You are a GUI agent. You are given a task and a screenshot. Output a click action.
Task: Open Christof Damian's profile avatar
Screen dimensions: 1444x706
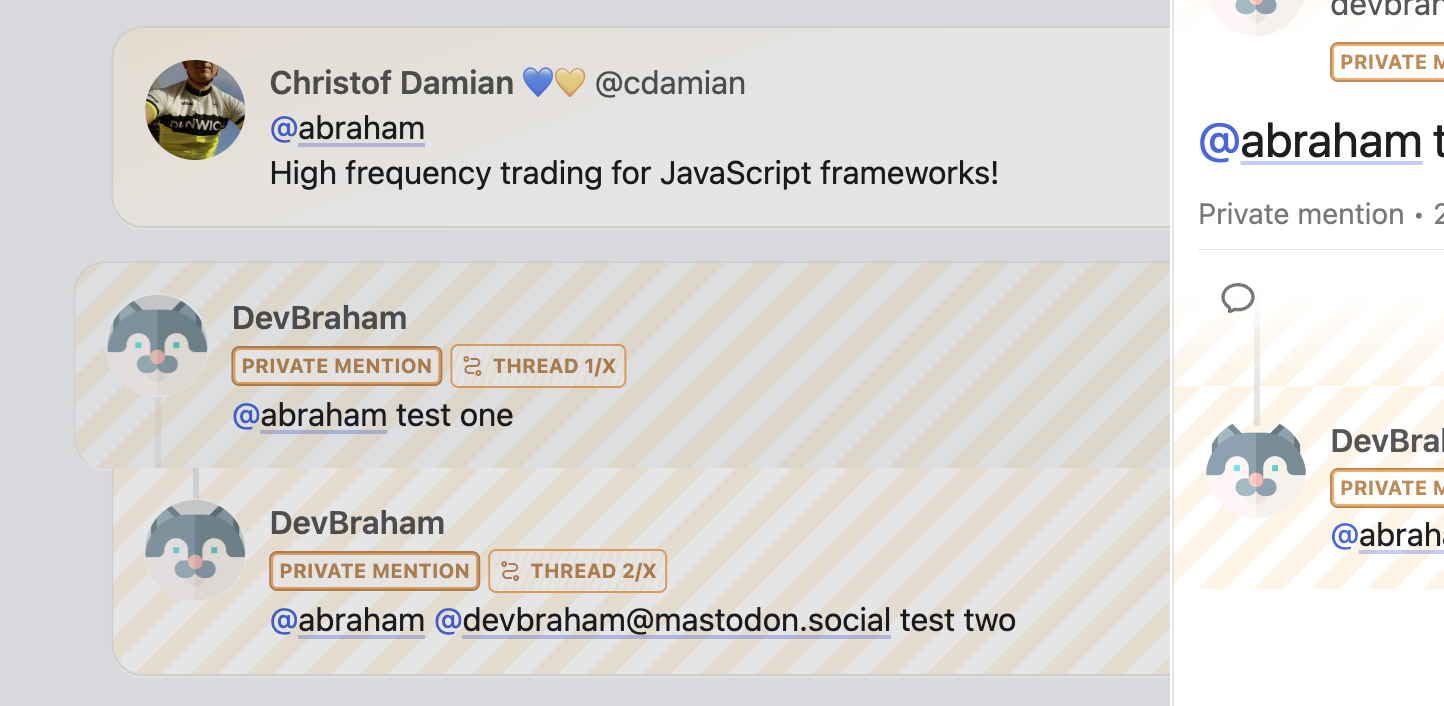[196, 110]
